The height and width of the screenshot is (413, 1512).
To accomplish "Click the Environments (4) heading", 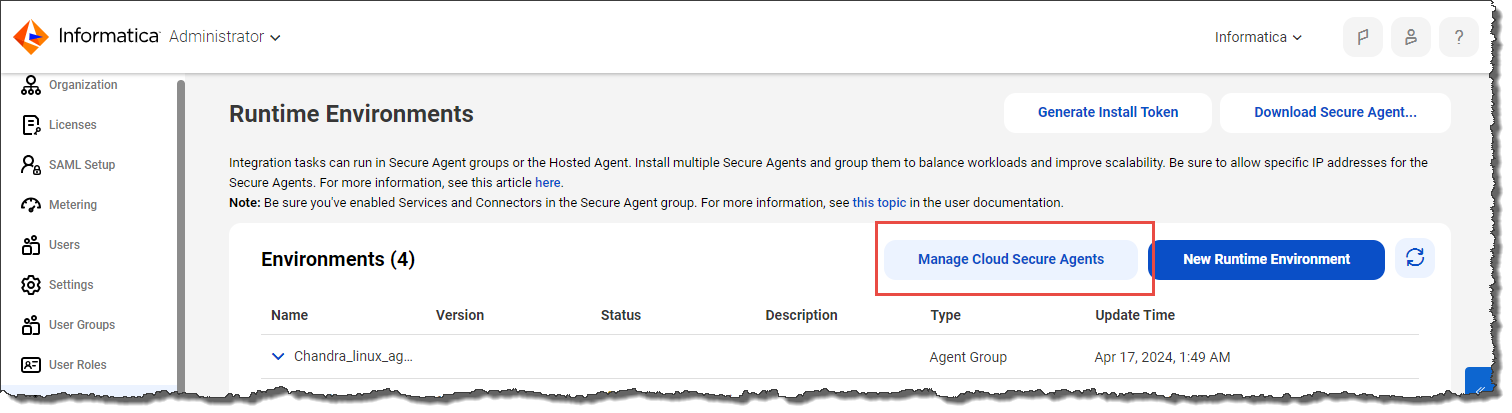I will click(338, 259).
